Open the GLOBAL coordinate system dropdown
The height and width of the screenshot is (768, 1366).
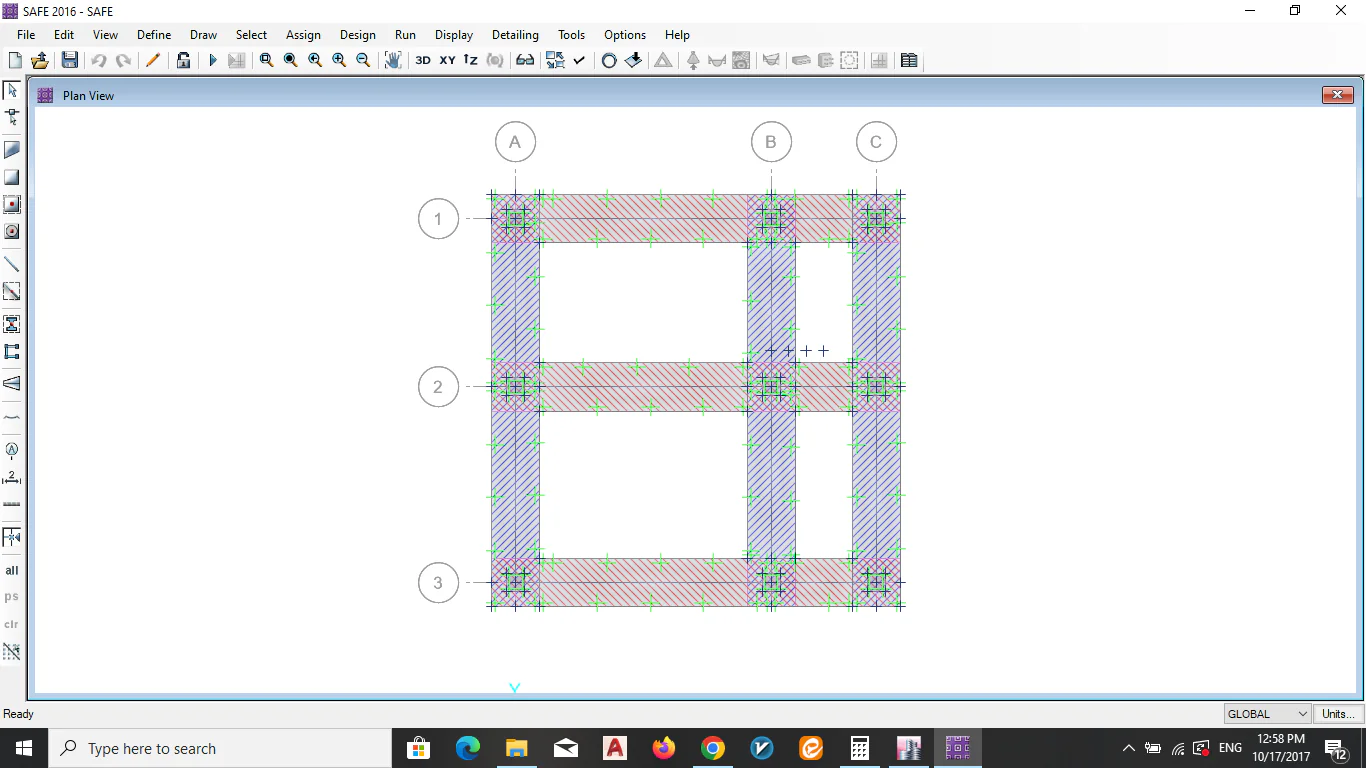pos(1267,714)
